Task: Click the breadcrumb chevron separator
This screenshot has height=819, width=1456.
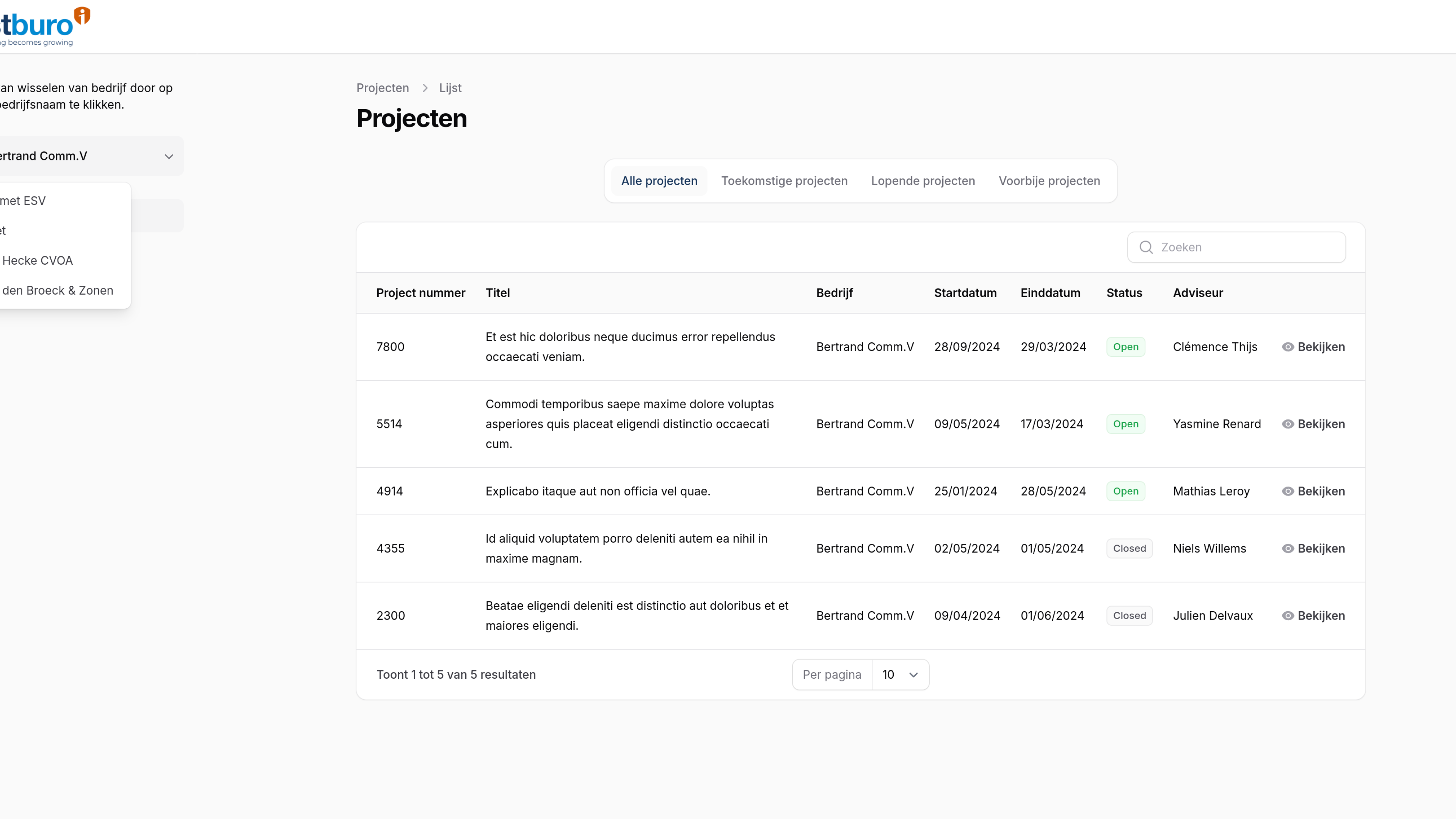Action: coord(425,88)
